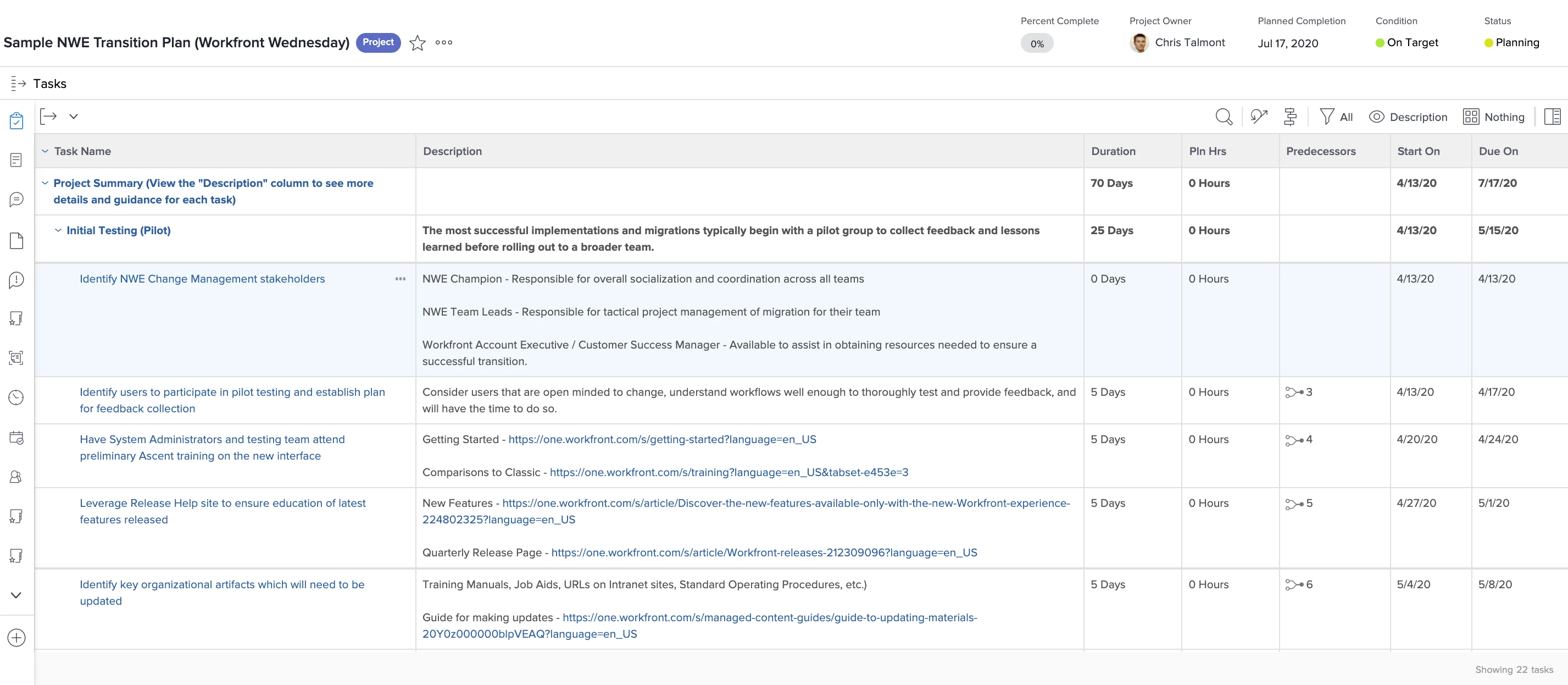This screenshot has width=1568, height=685.
Task: Open the three-dot project options menu
Action: click(x=444, y=43)
